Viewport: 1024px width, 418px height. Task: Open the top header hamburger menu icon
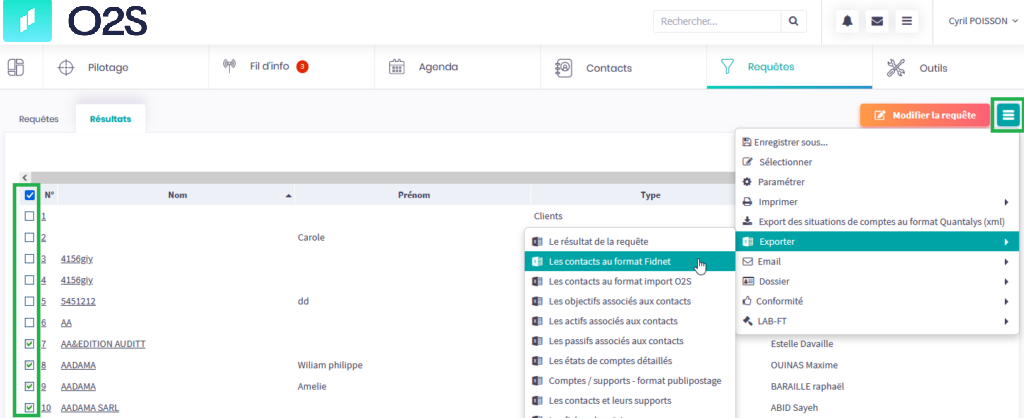pos(906,21)
